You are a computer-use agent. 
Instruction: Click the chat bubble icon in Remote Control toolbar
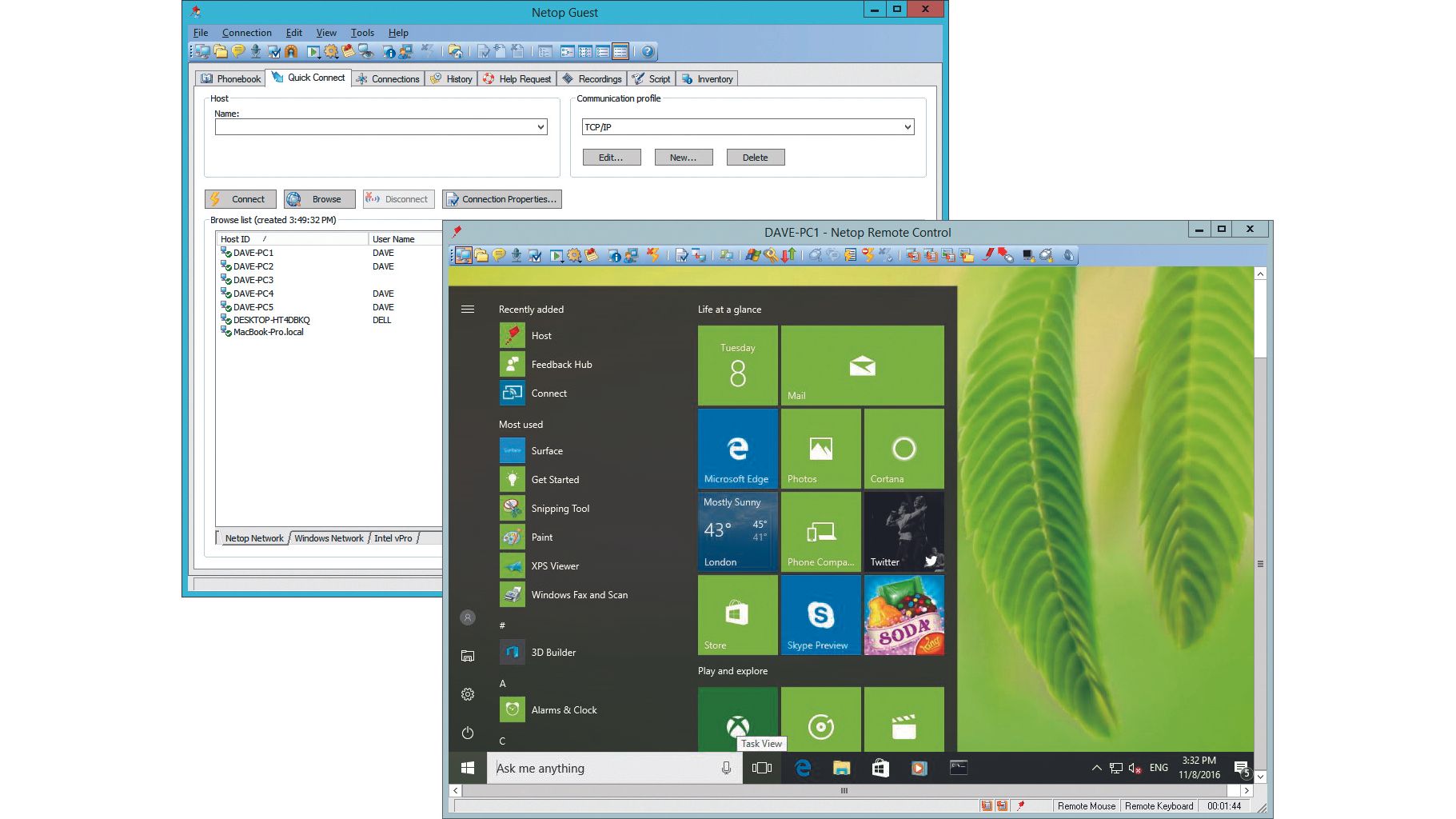[499, 255]
